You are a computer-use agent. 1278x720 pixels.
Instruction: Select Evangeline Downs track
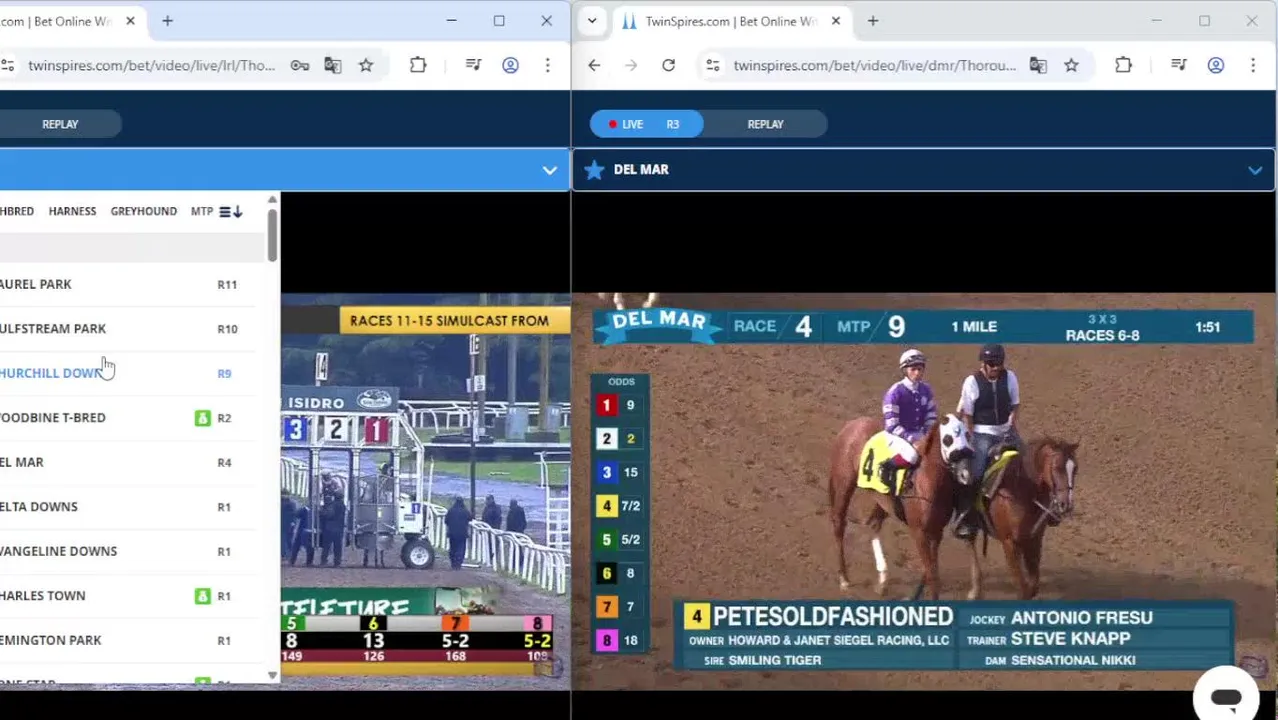coord(127,551)
